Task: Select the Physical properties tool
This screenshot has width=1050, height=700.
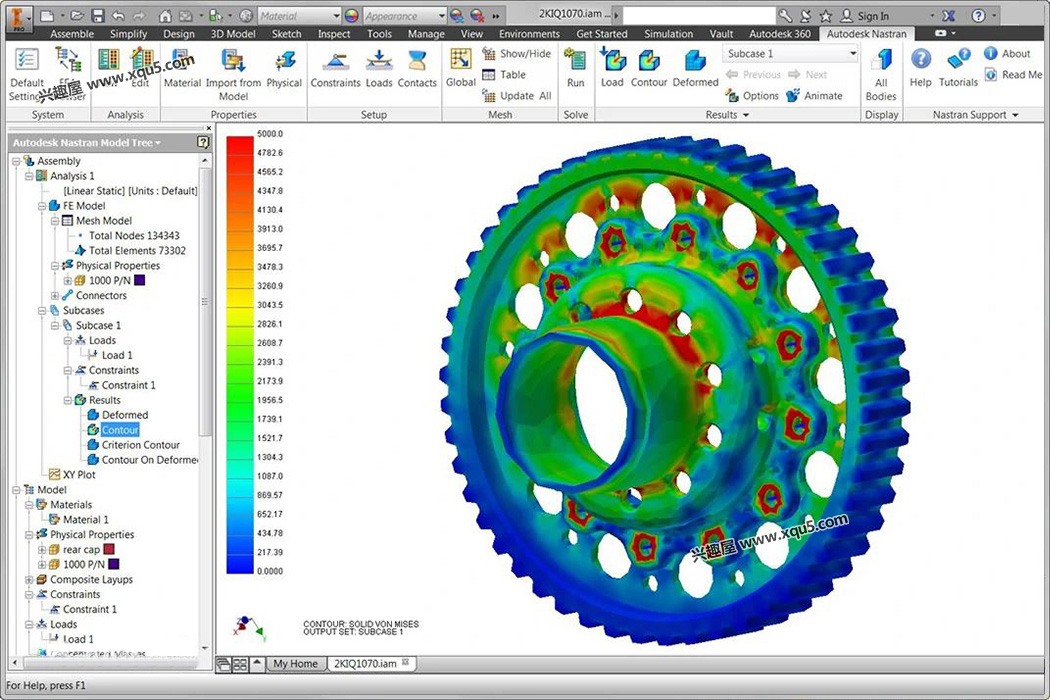Action: (x=284, y=68)
